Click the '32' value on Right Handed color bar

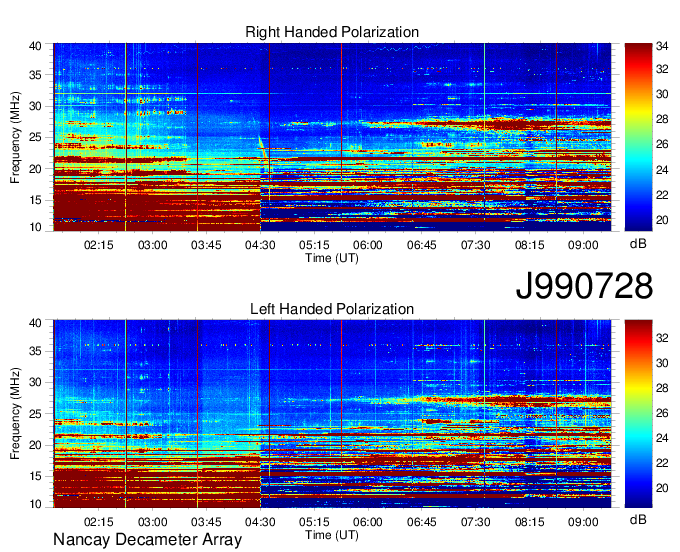tap(662, 69)
